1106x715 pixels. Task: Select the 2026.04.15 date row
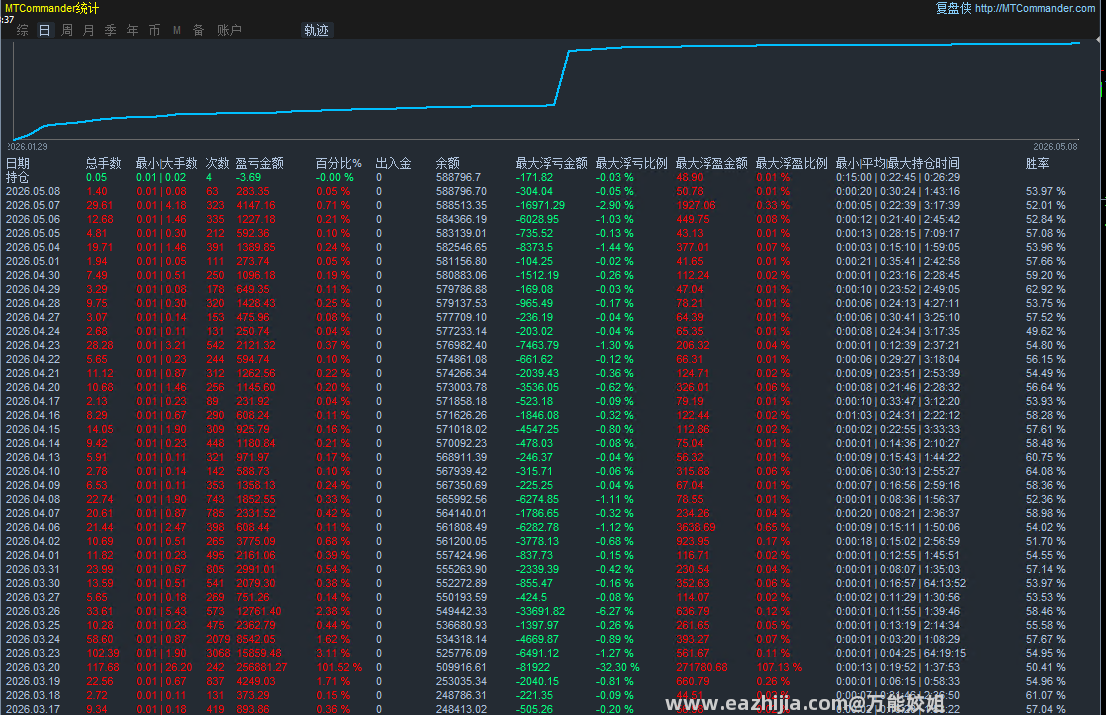(33, 429)
